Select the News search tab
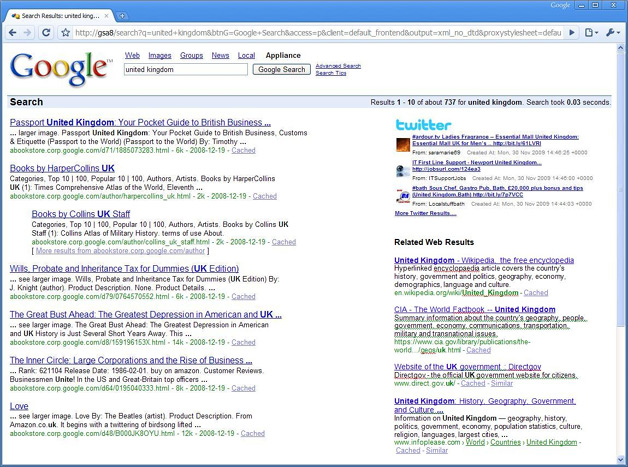Screen dimensions: 628x467 click(x=220, y=56)
